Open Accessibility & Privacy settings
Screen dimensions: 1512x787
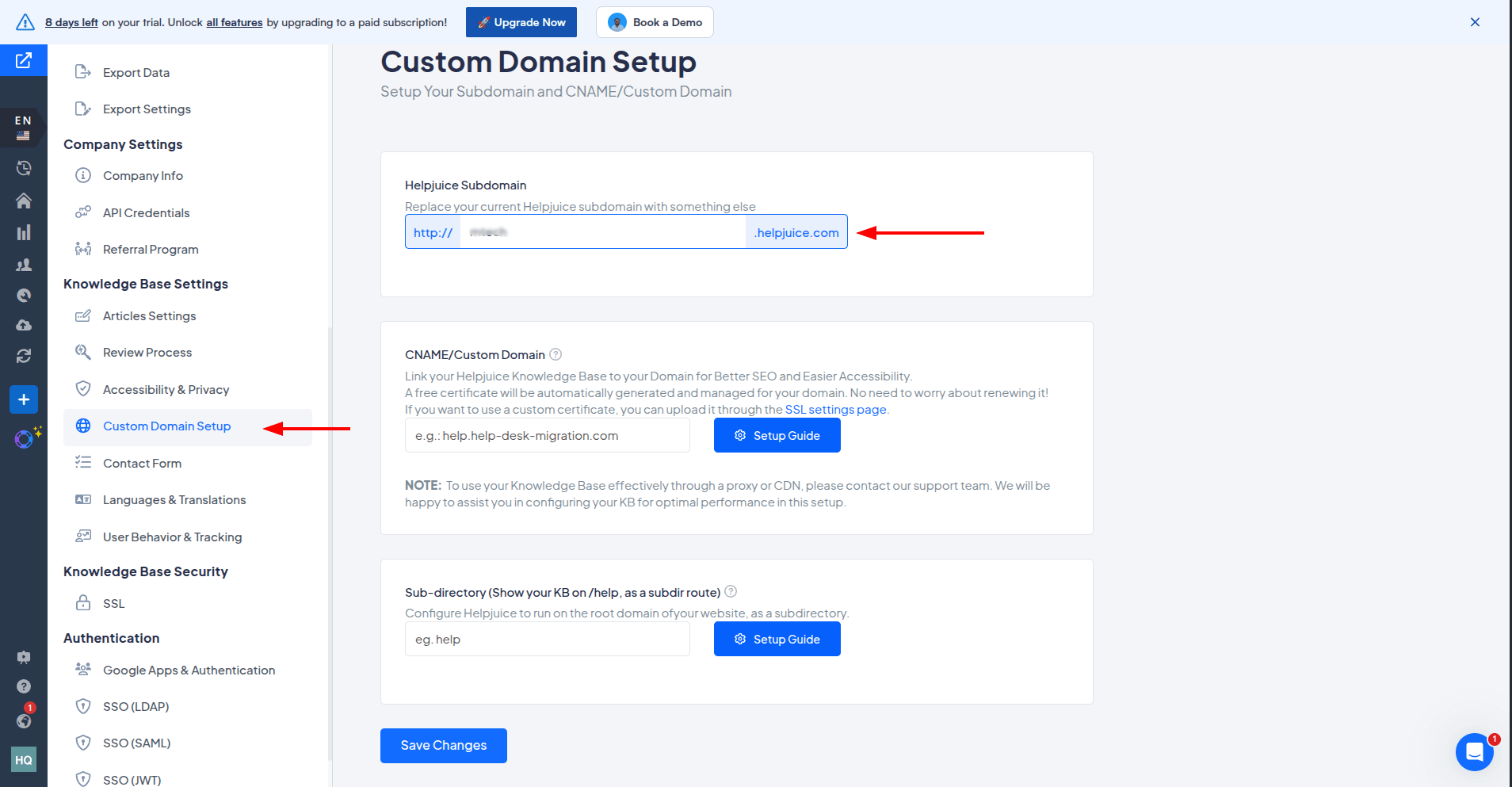pos(188,389)
